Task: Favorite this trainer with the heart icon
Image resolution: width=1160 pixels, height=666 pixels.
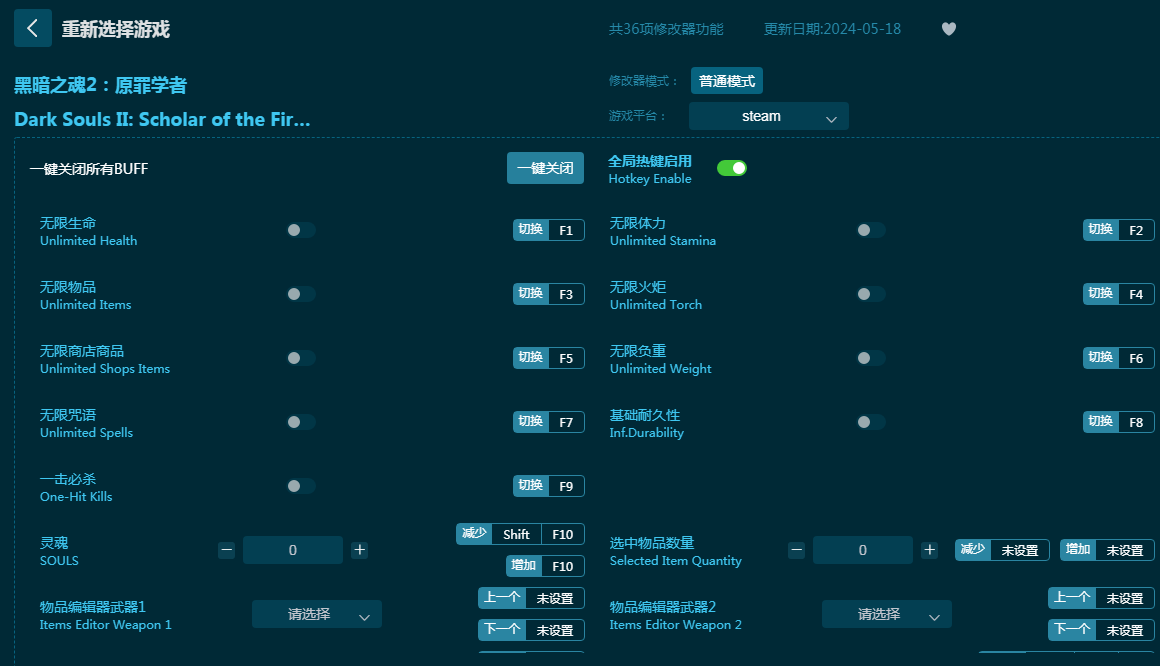Action: click(948, 29)
